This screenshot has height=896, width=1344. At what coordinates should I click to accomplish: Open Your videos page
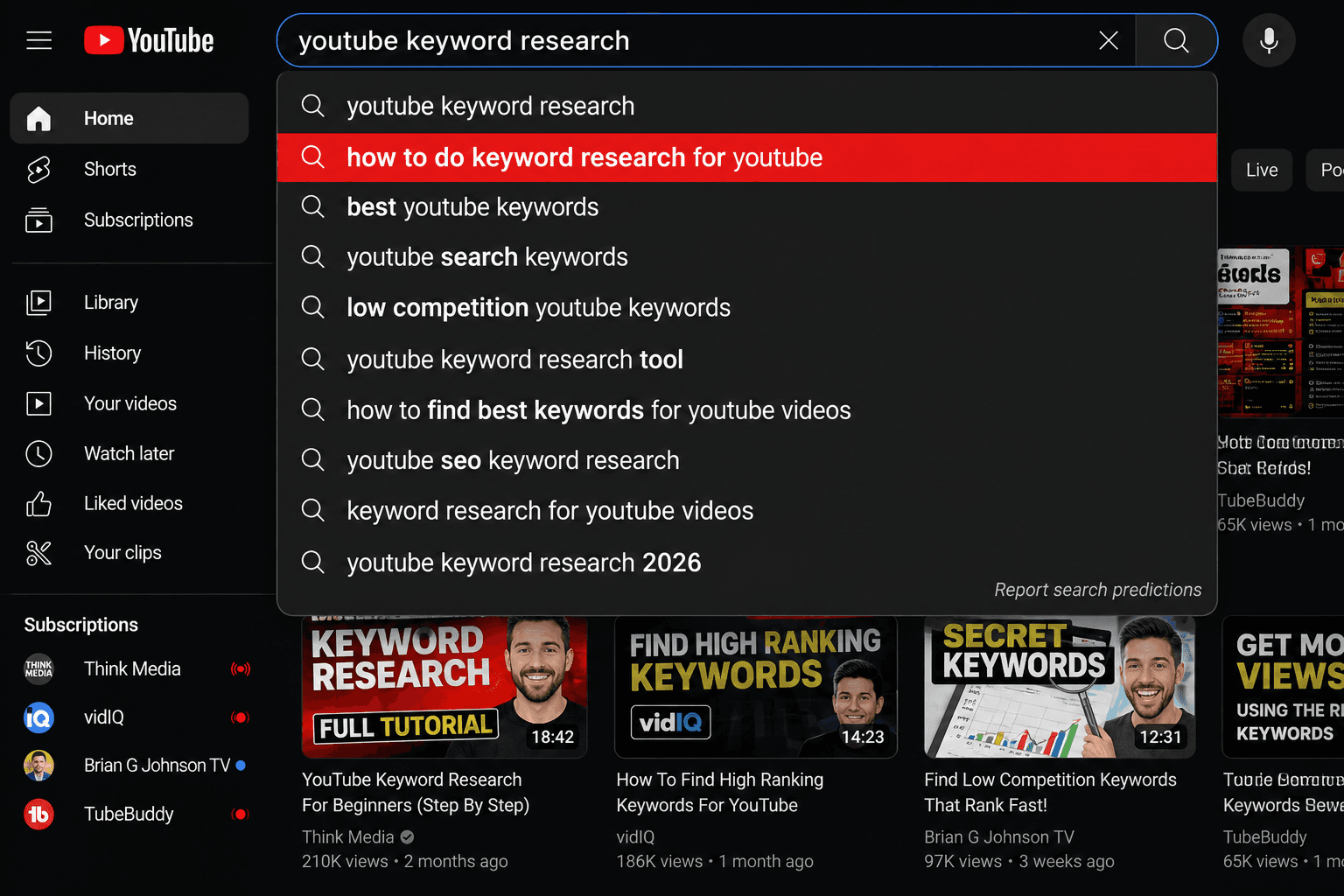(129, 403)
